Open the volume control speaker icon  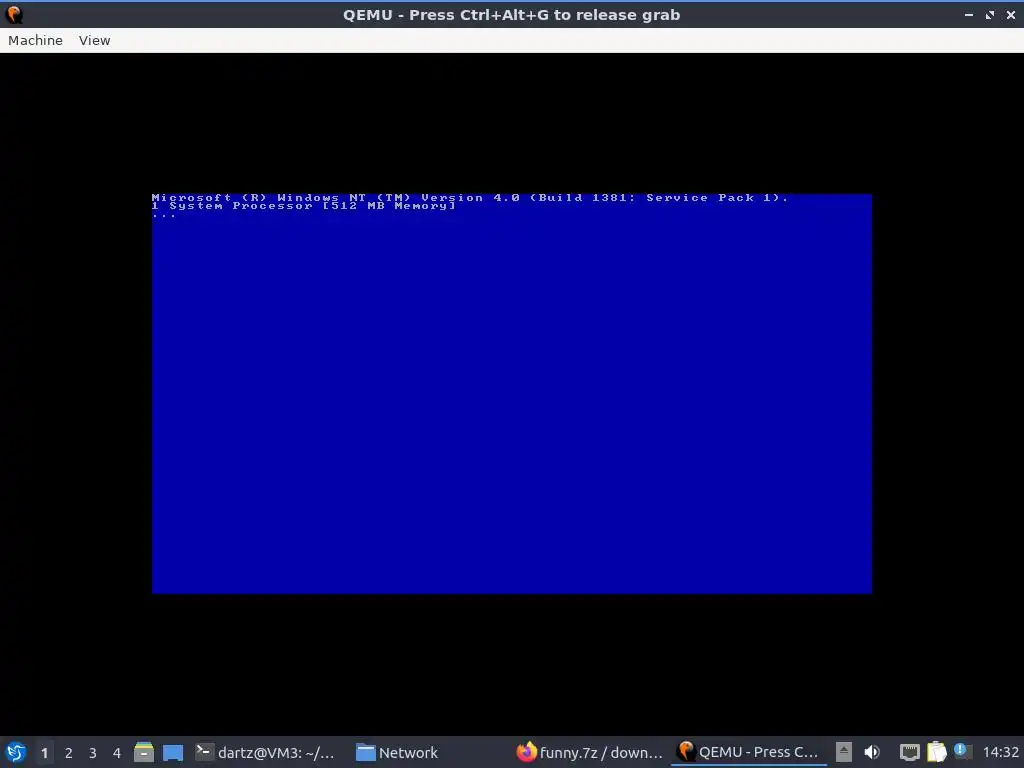click(872, 752)
